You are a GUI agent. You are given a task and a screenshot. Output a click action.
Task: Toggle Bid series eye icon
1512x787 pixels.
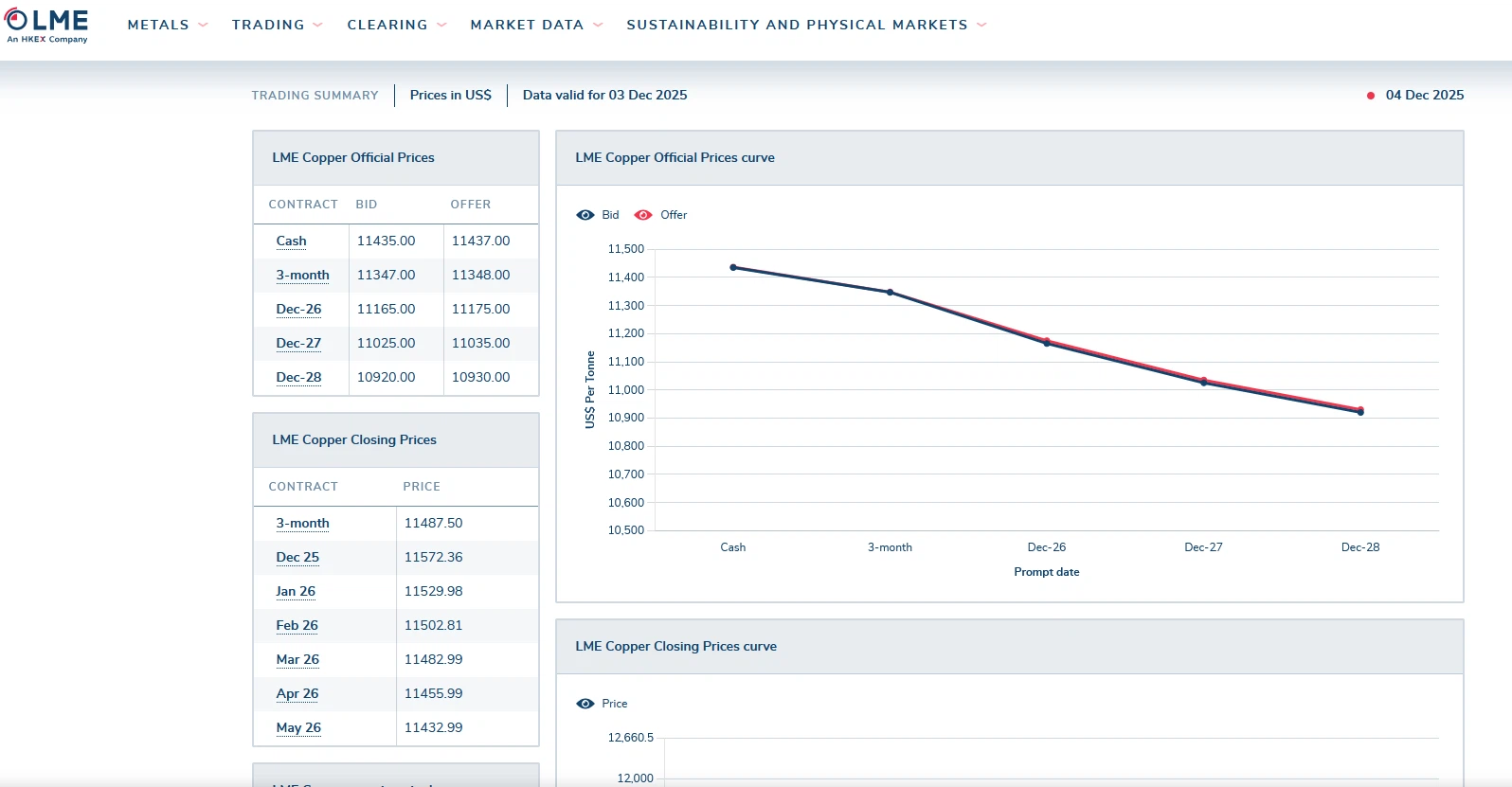(585, 215)
